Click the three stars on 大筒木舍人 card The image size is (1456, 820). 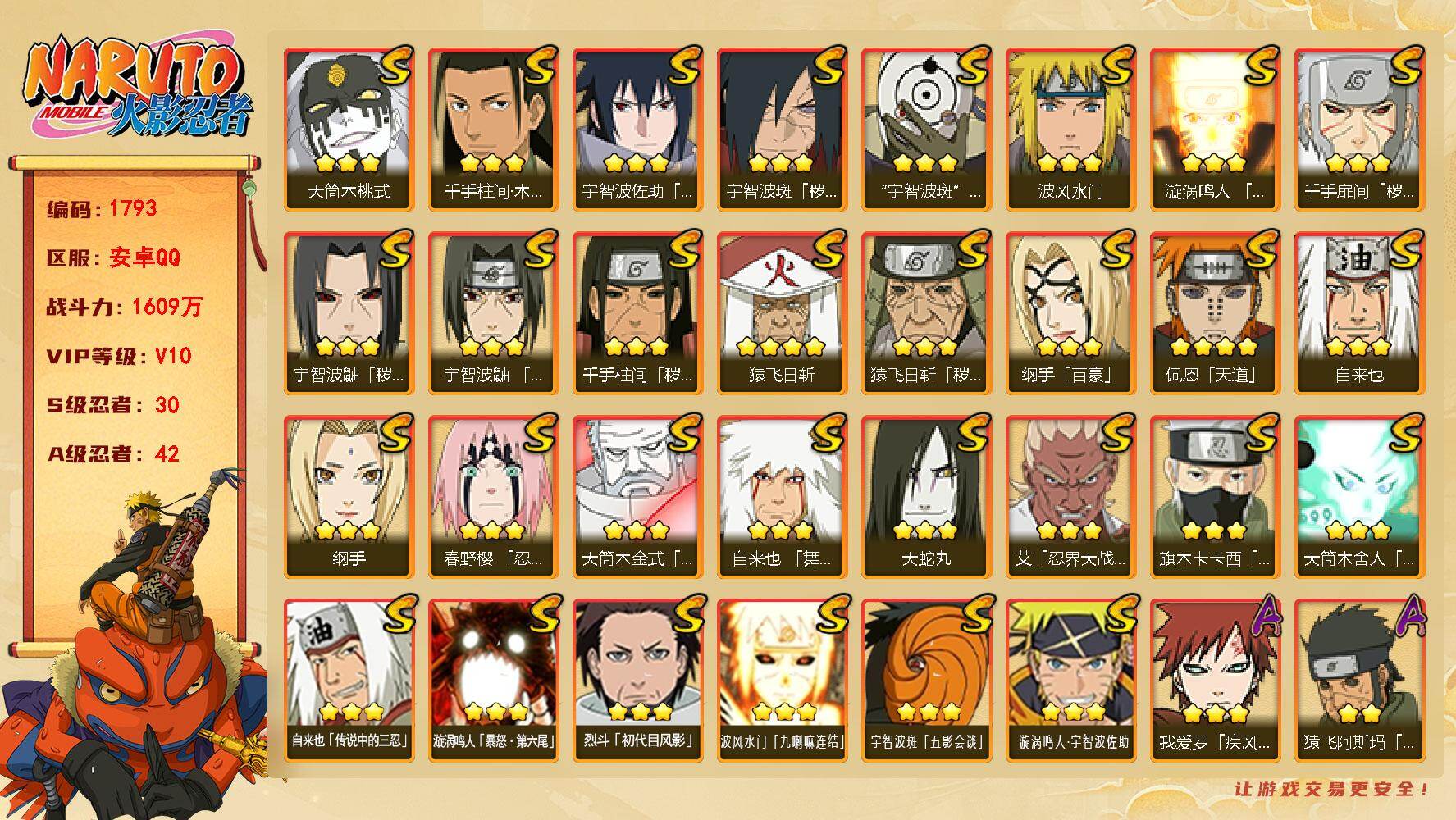1358,531
